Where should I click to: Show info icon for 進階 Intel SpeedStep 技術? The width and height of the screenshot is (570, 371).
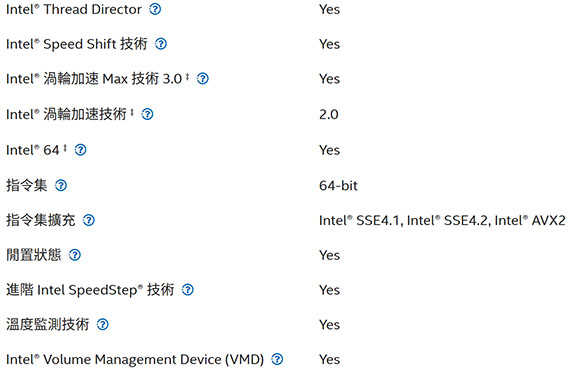[x=188, y=290]
